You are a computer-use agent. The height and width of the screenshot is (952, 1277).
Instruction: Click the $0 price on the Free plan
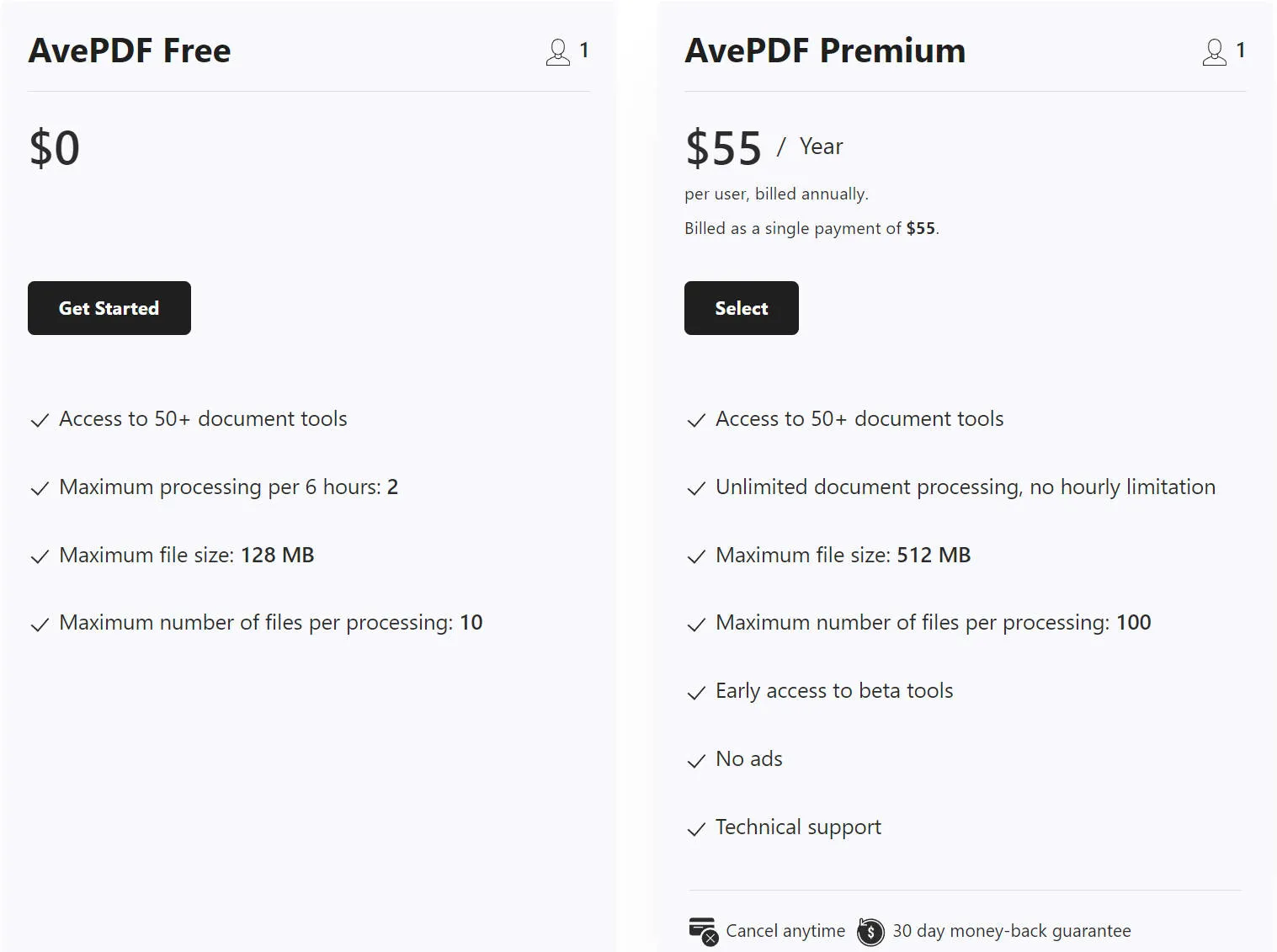point(54,148)
